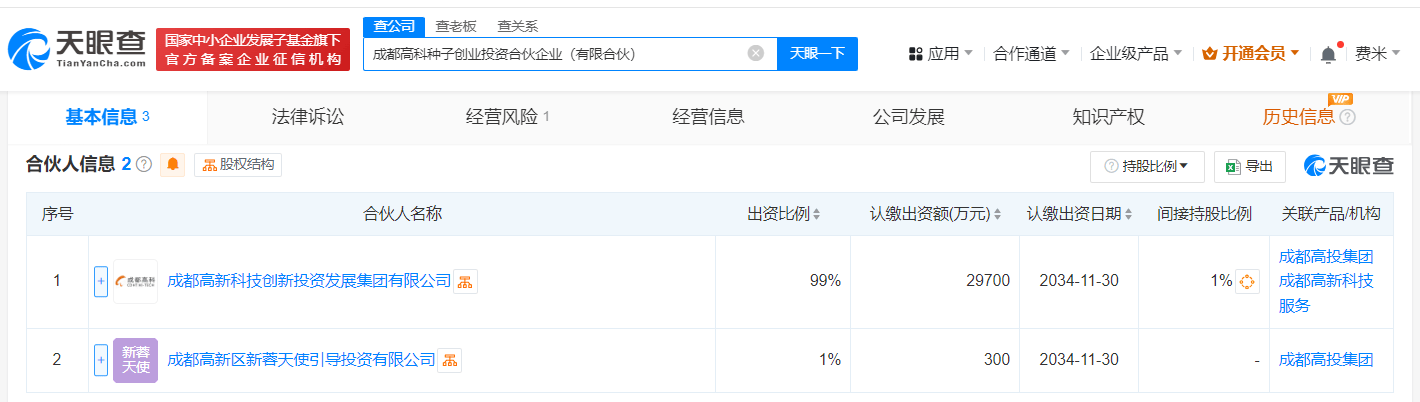The width and height of the screenshot is (1420, 402).
Task: Switch to 法律诉讼 tab
Action: 307,117
